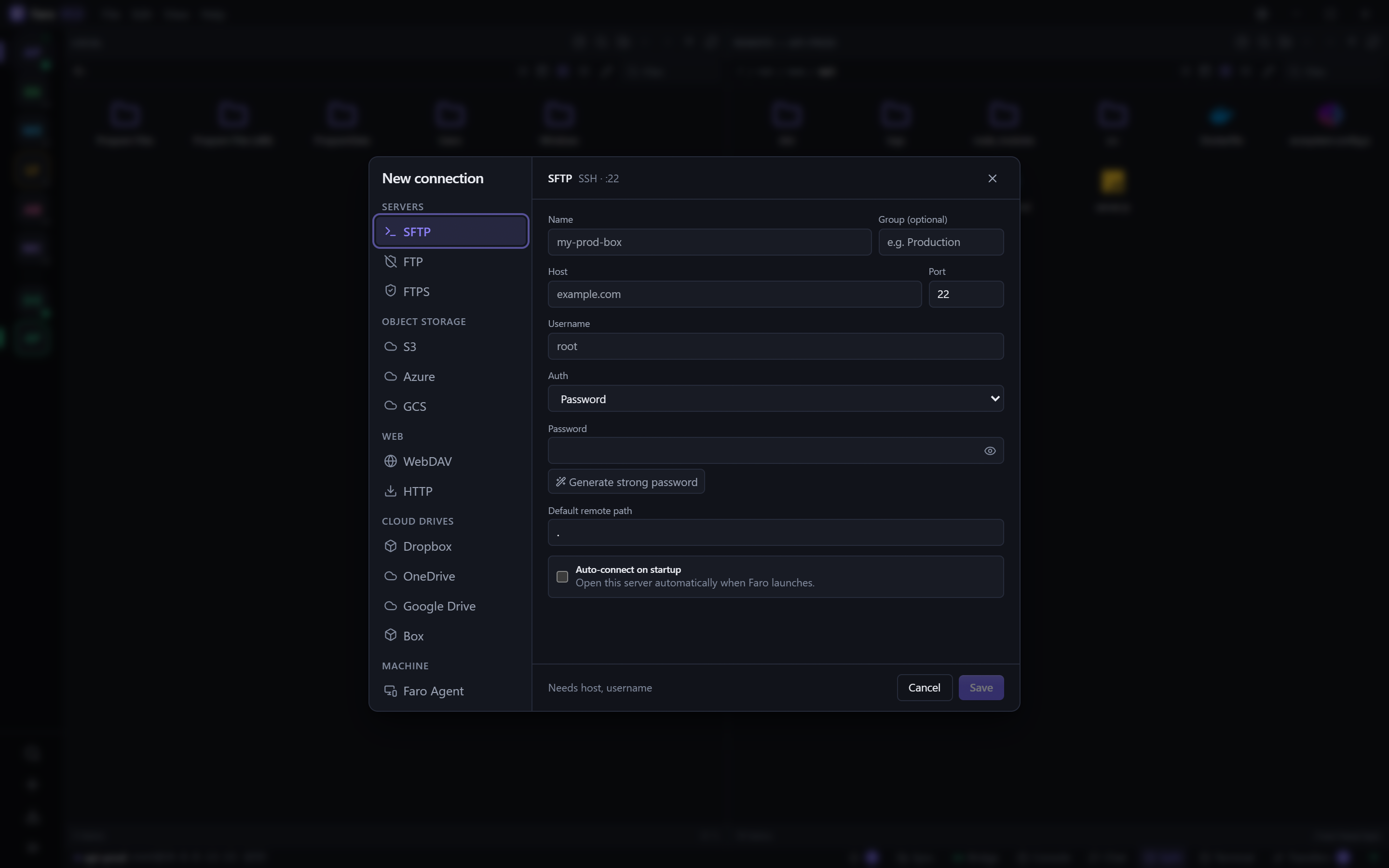
Task: Click the magic wand icon on Generate button
Action: tap(560, 482)
